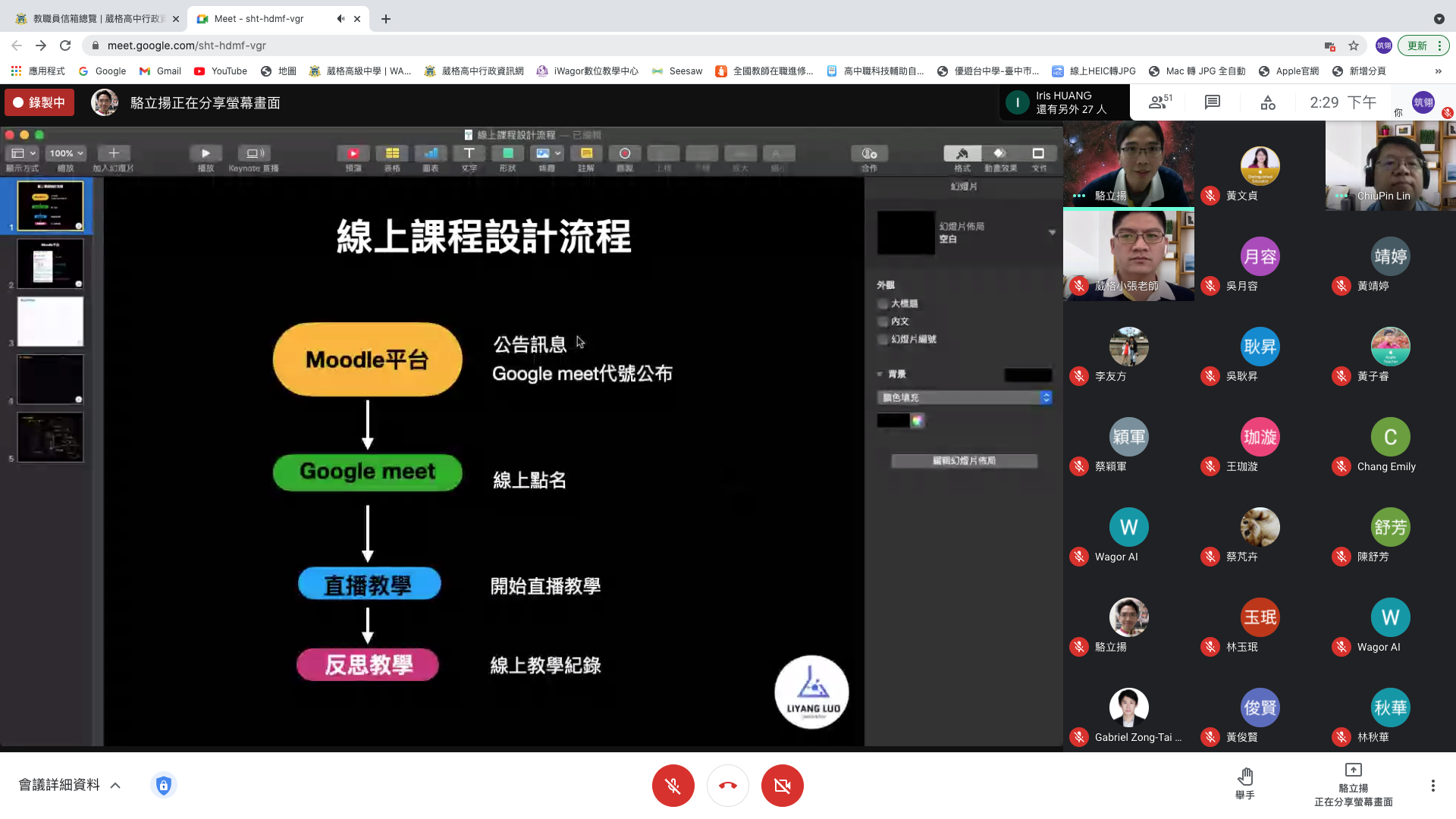This screenshot has height=819, width=1456.
Task: Open the Meet chat panel icon
Action: click(x=1213, y=102)
